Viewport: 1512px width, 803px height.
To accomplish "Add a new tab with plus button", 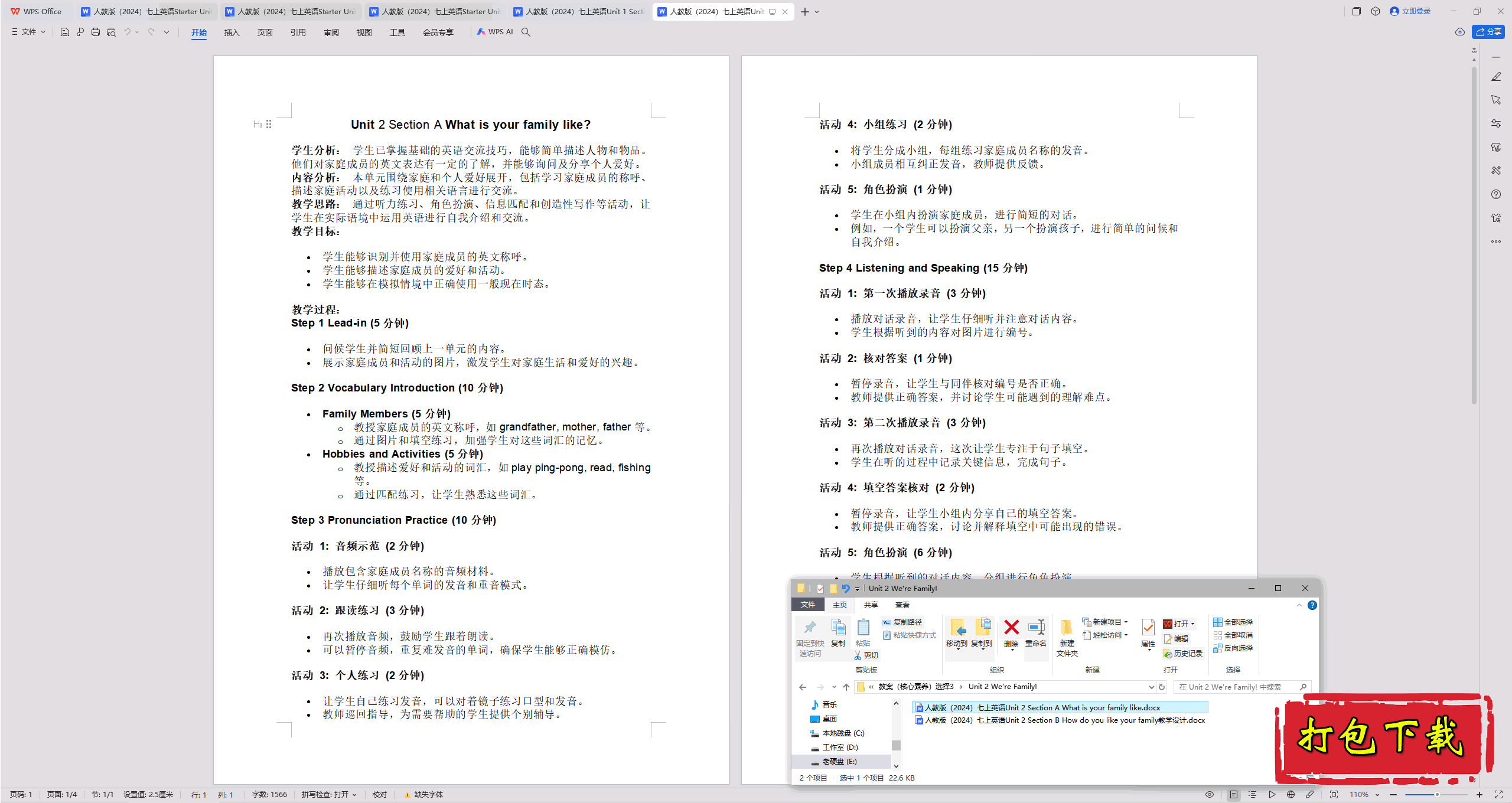I will click(804, 11).
